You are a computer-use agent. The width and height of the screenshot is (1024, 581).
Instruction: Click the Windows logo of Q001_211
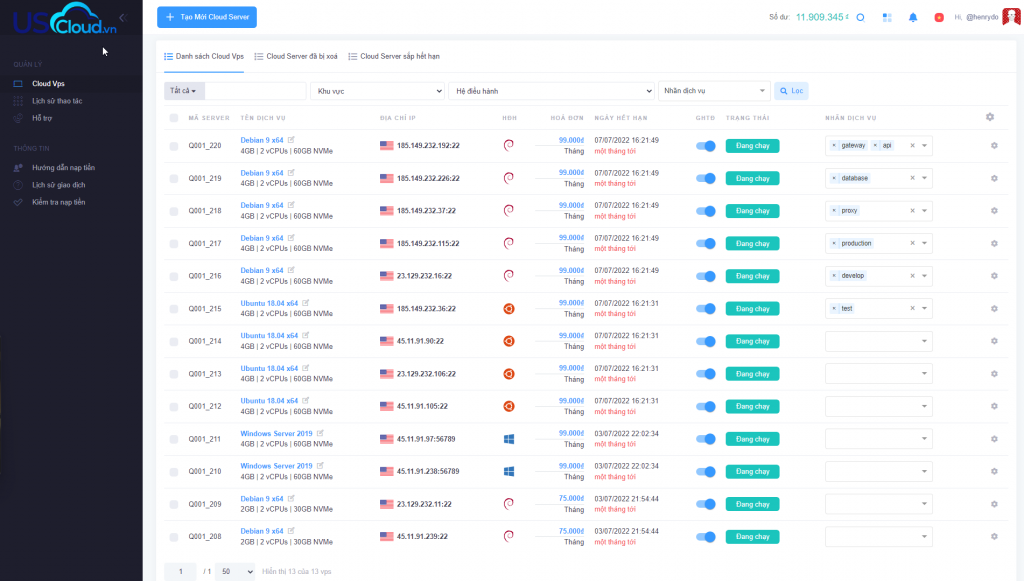(x=509, y=439)
